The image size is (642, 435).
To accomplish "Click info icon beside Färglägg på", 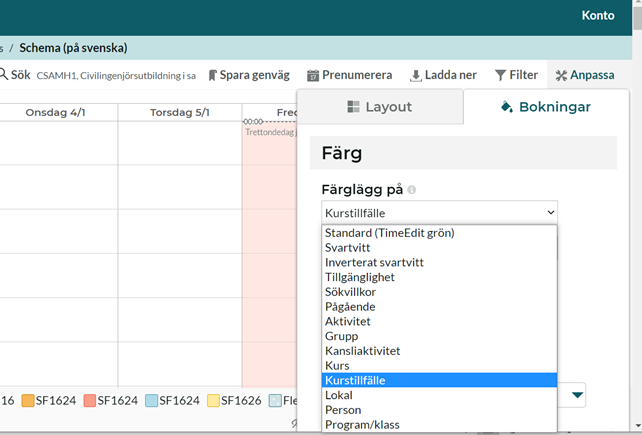I will point(412,189).
